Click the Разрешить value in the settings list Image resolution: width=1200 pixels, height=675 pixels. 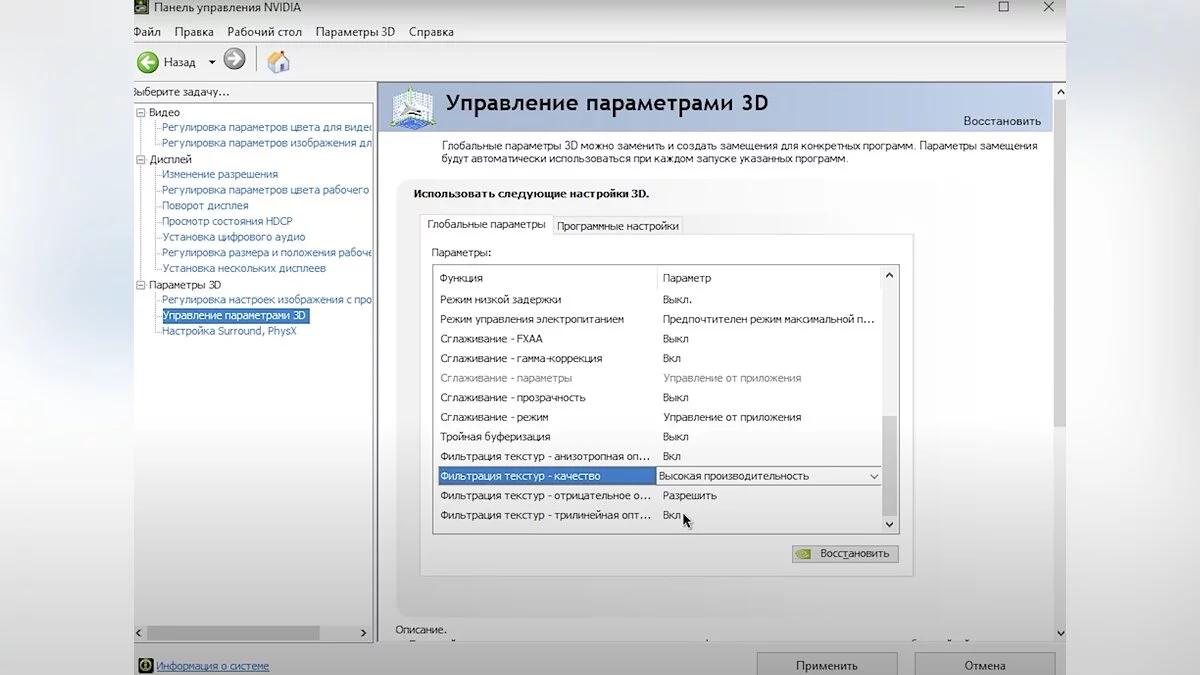[690, 496]
